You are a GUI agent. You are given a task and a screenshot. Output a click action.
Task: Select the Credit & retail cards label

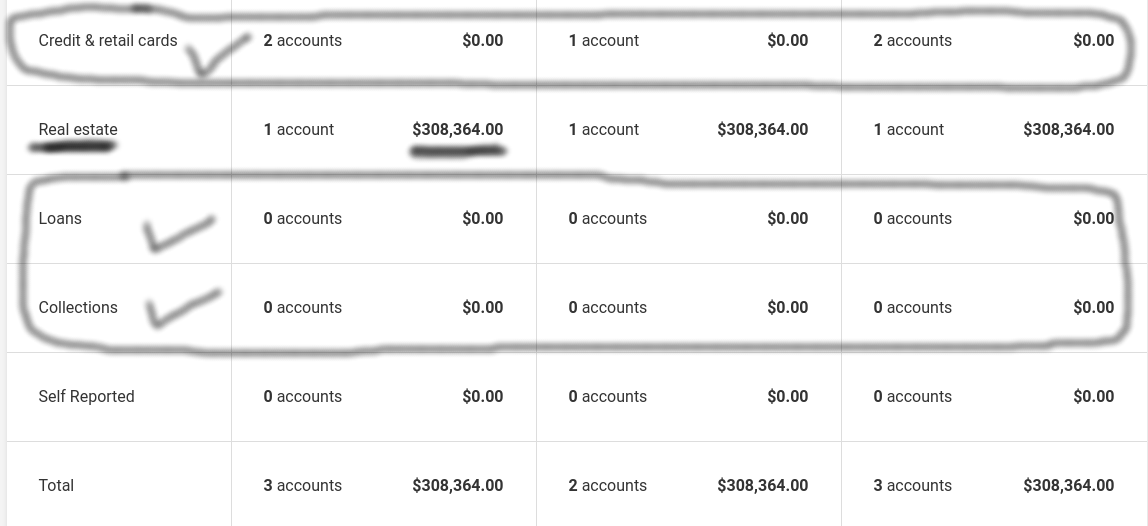[108, 41]
